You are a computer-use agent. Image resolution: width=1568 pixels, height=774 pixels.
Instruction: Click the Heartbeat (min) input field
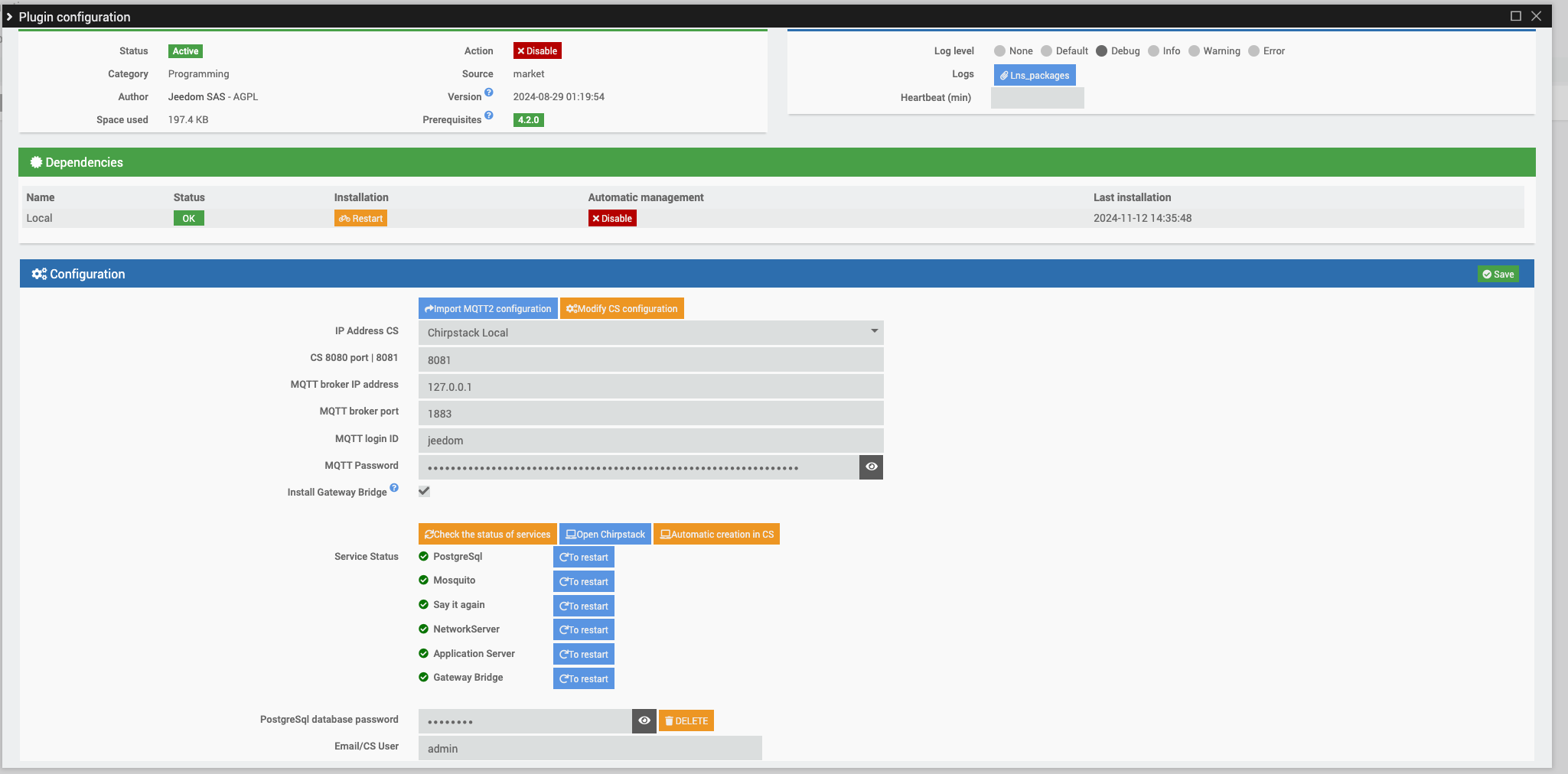coord(1038,98)
